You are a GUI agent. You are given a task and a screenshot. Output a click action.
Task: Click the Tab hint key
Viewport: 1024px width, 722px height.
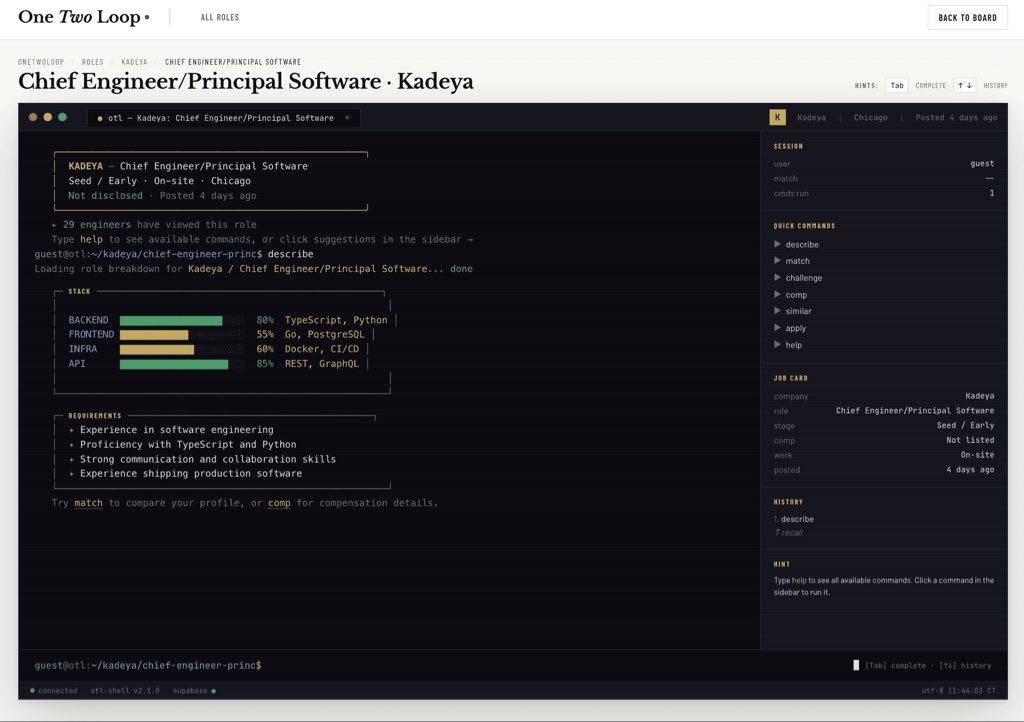click(x=897, y=86)
